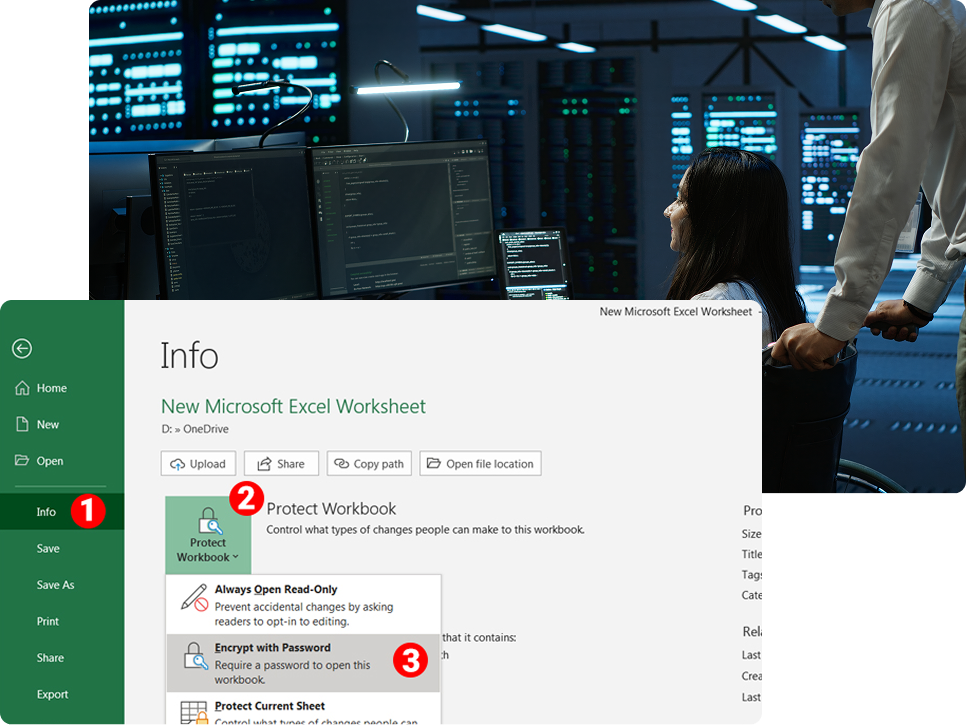Click the Info page heading

189,355
